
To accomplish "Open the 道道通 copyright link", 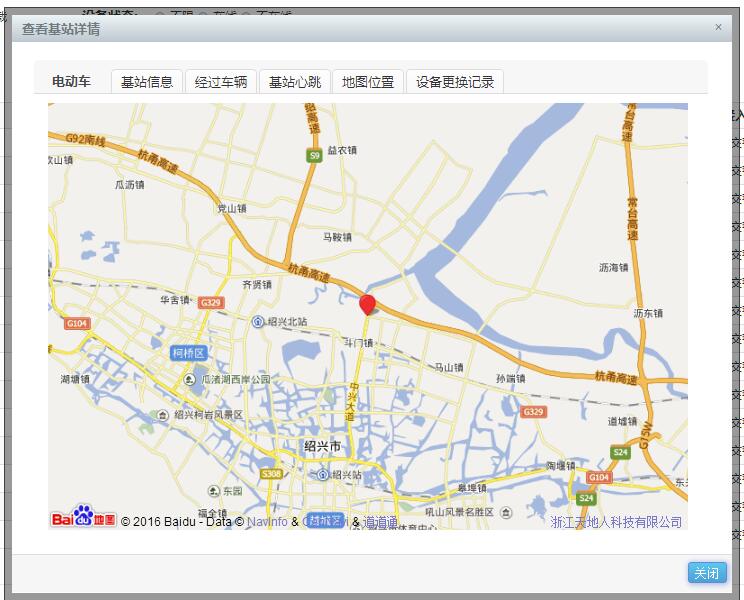I will [380, 522].
